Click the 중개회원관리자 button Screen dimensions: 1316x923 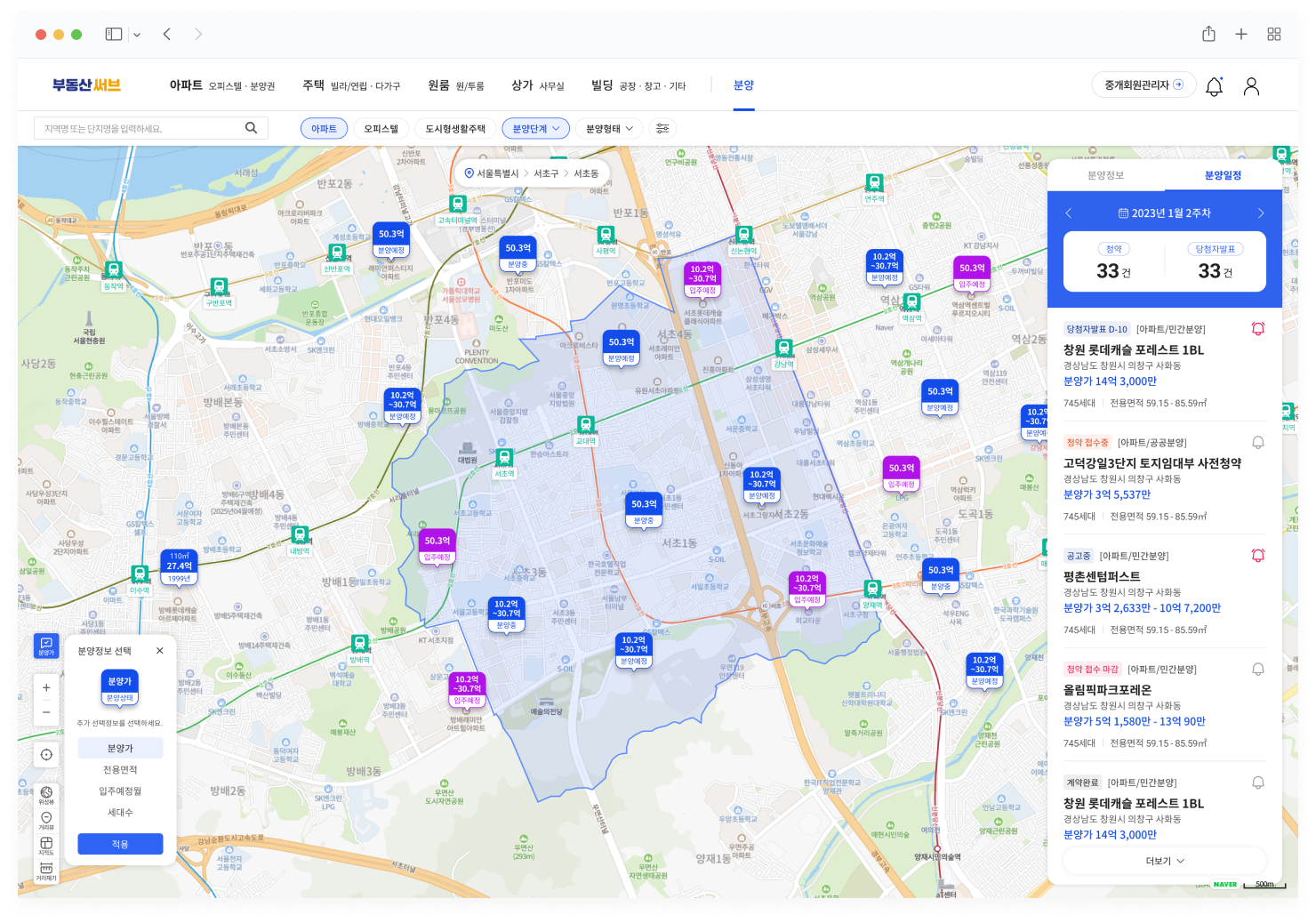(x=1143, y=85)
